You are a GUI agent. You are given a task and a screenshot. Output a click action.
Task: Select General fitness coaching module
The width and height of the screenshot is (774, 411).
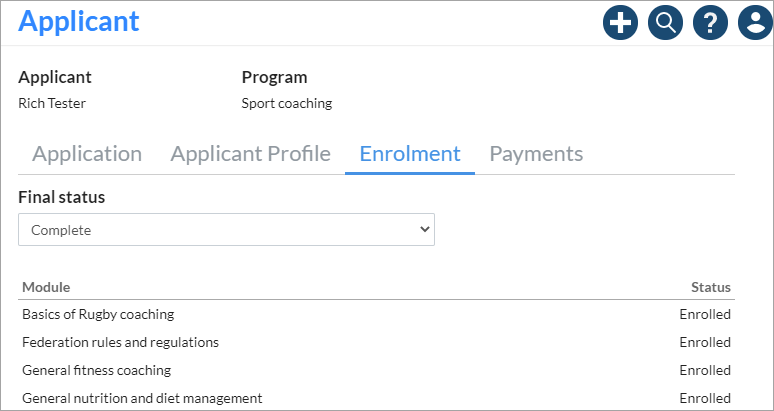pos(97,370)
